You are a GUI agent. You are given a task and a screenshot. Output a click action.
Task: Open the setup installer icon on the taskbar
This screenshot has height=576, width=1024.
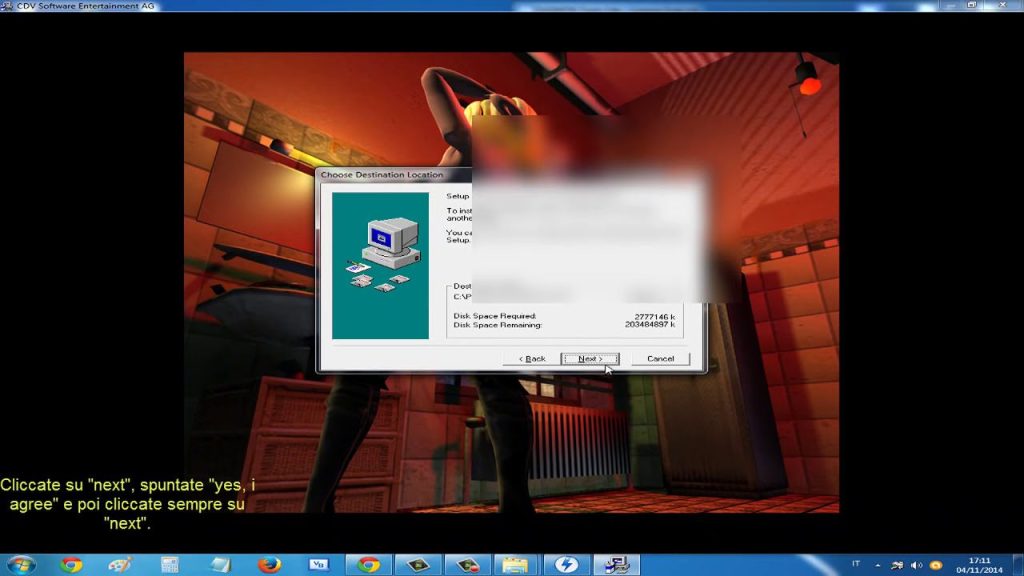pyautogui.click(x=616, y=561)
